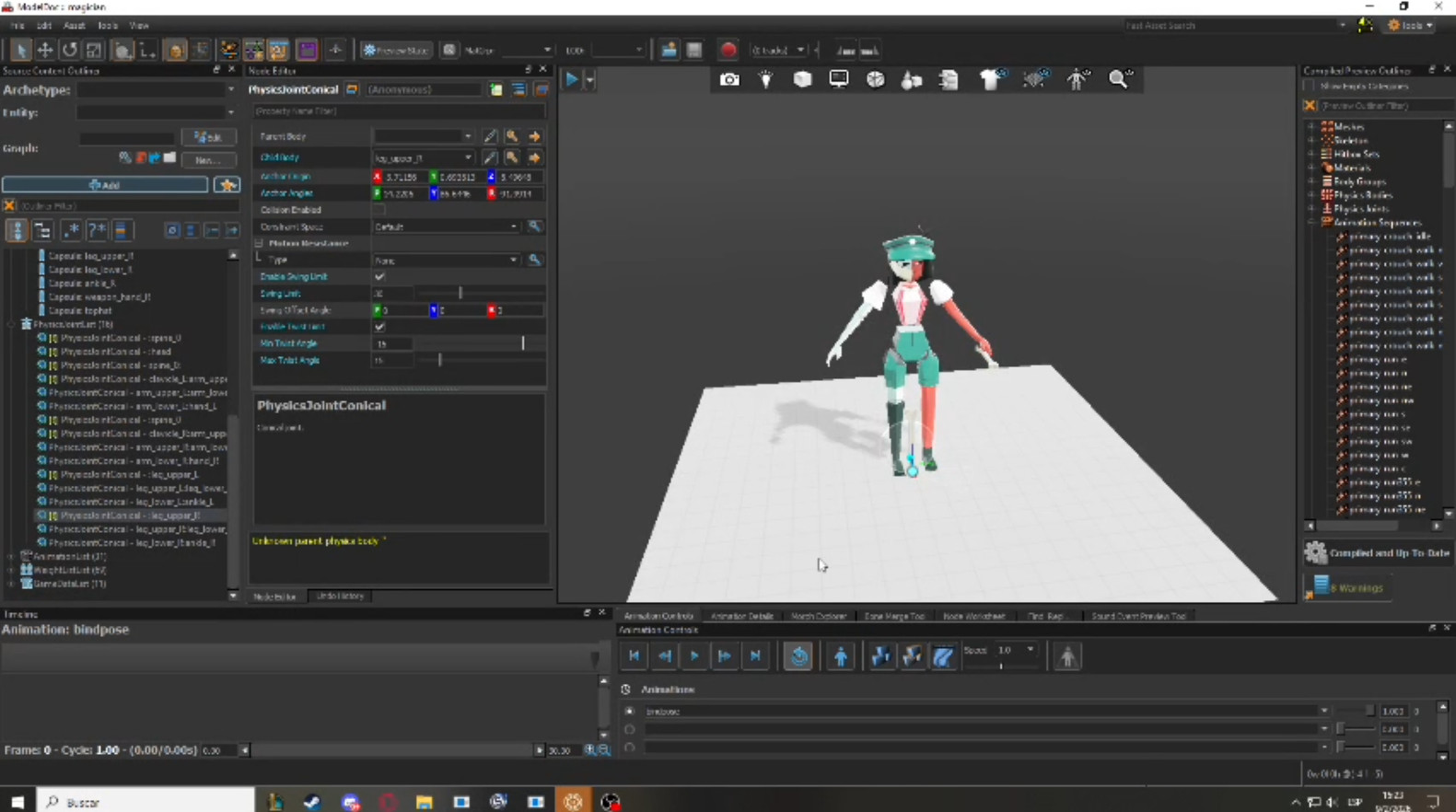
Task: Click the magnifier icon in viewport toolbar
Action: [1118, 80]
